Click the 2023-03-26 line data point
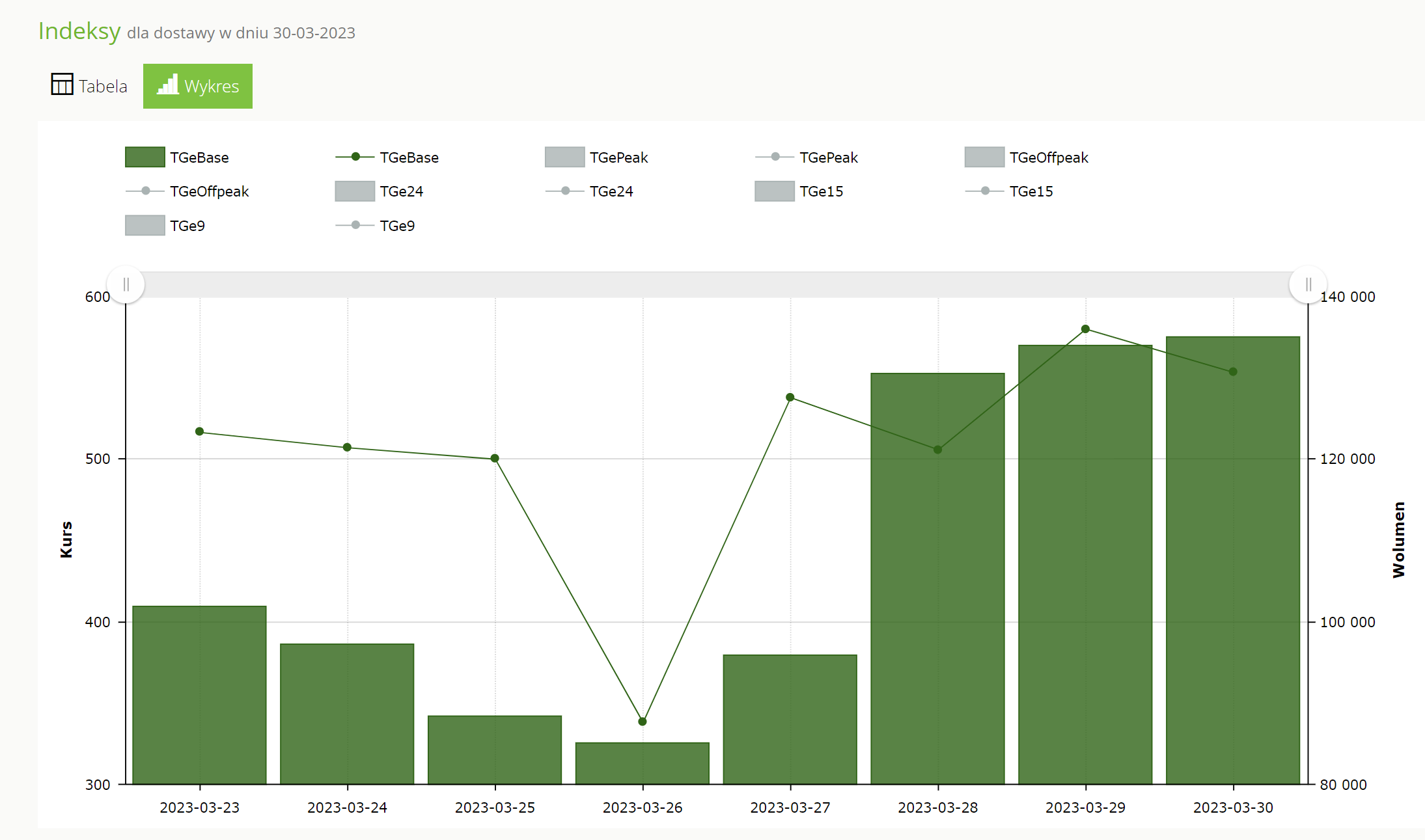This screenshot has height=840, width=1425. tap(643, 722)
